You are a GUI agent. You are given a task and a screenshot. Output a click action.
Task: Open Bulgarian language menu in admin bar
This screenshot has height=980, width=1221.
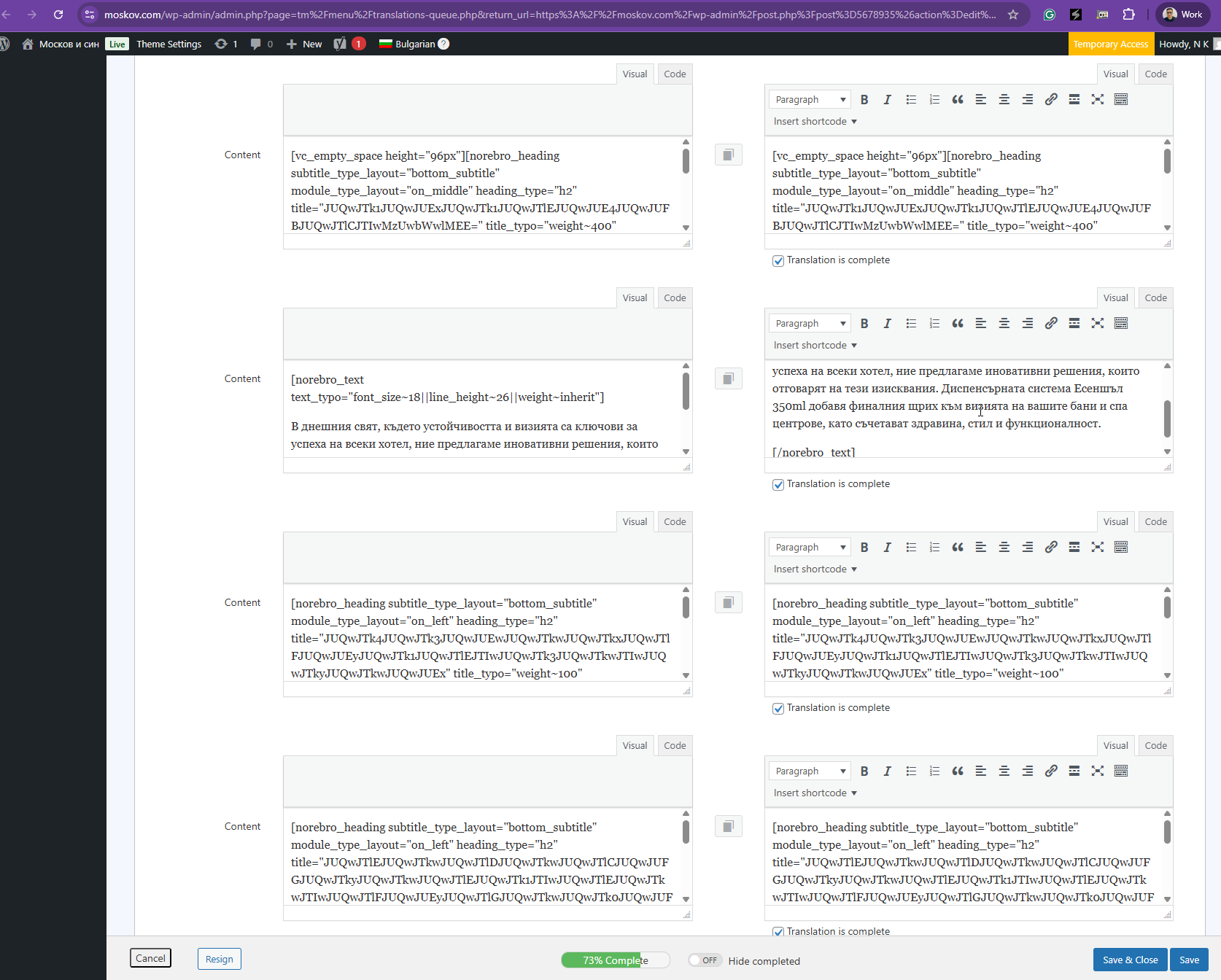[x=414, y=44]
